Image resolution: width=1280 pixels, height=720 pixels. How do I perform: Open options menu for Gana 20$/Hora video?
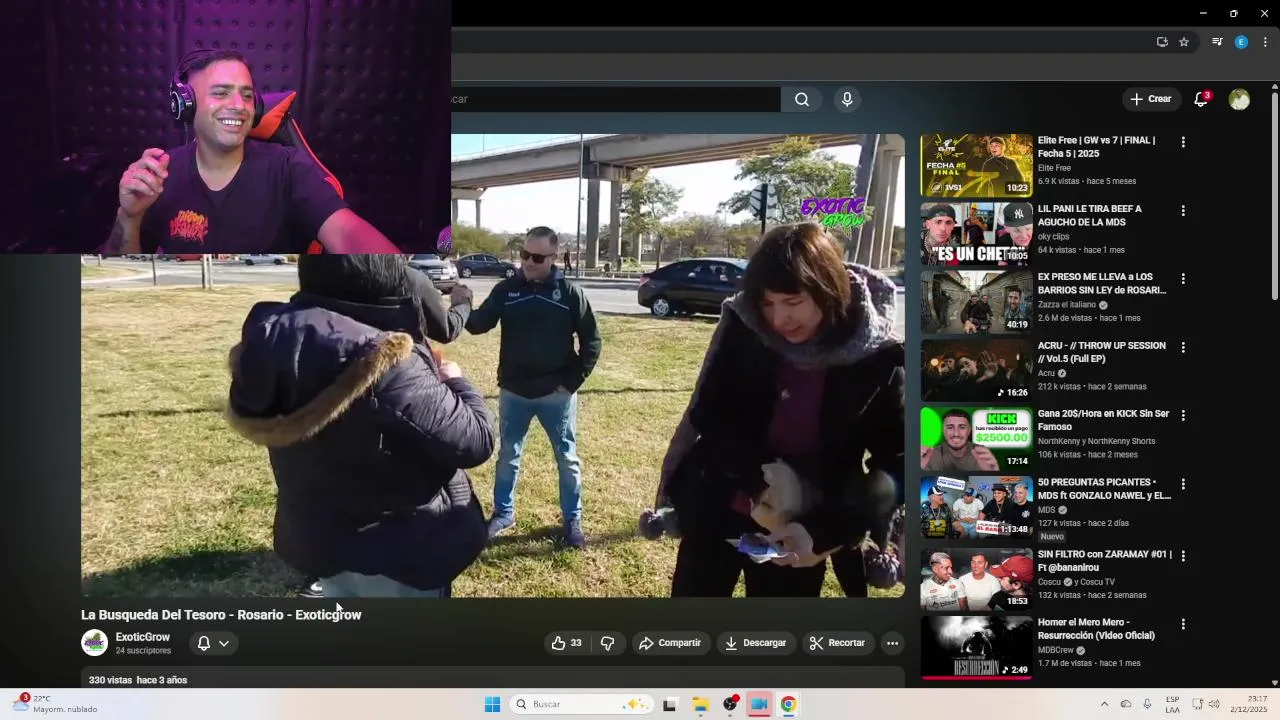coord(1183,415)
